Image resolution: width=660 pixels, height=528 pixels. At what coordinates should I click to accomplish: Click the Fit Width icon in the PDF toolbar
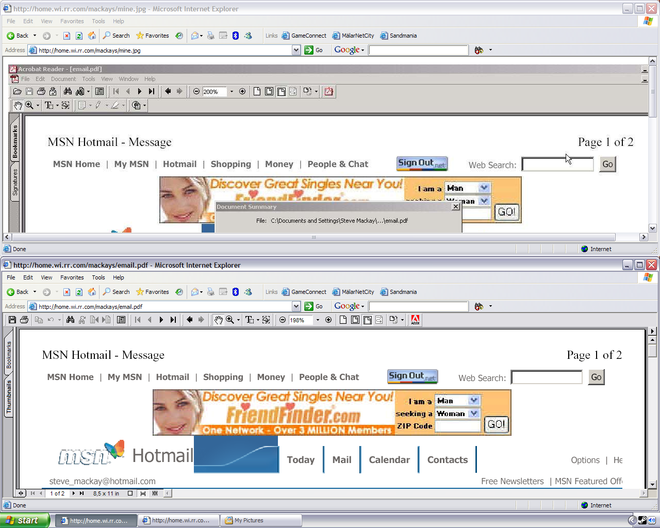(x=367, y=320)
